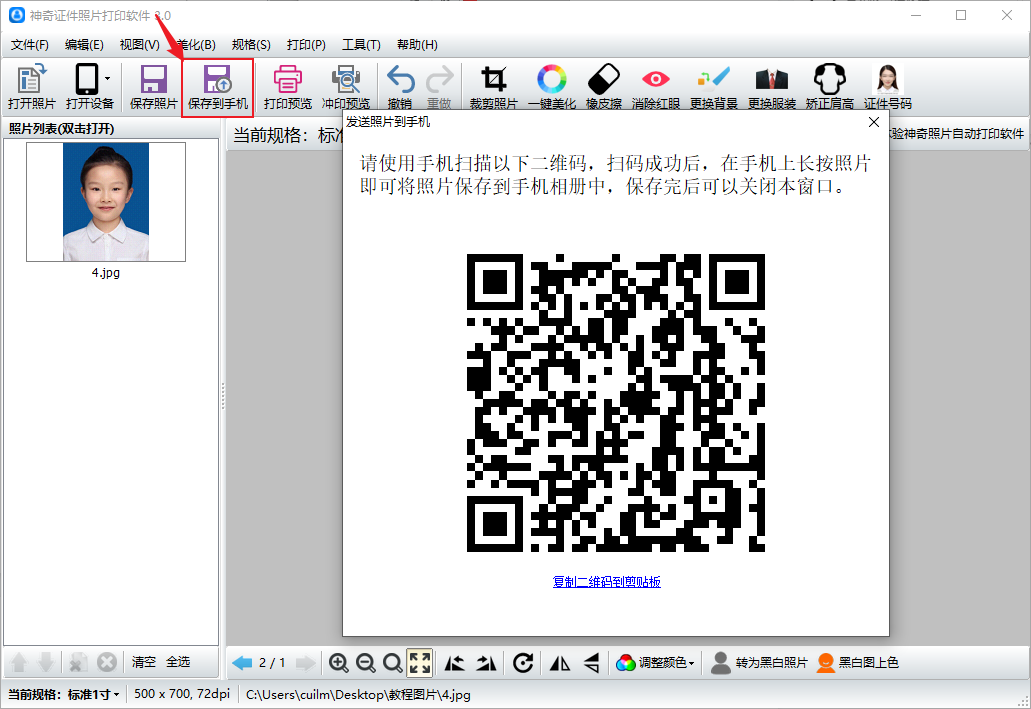Click the gray delete X circle icon
Image resolution: width=1031 pixels, height=709 pixels.
(107, 662)
